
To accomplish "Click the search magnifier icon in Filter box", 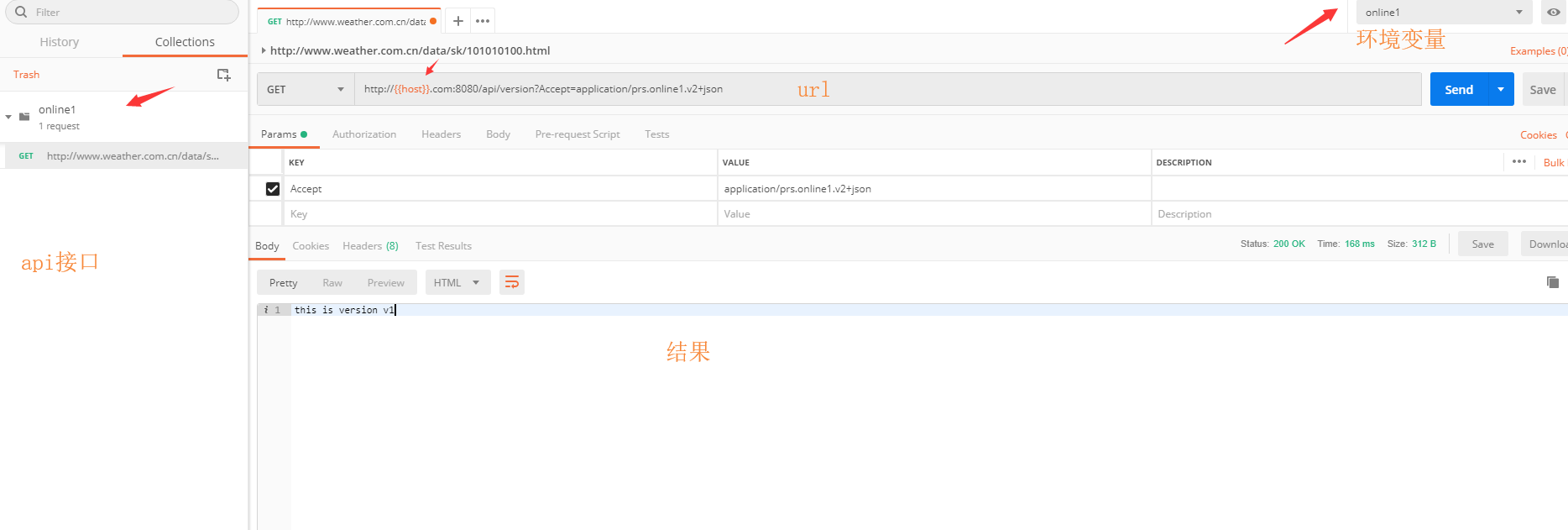I will pos(21,12).
